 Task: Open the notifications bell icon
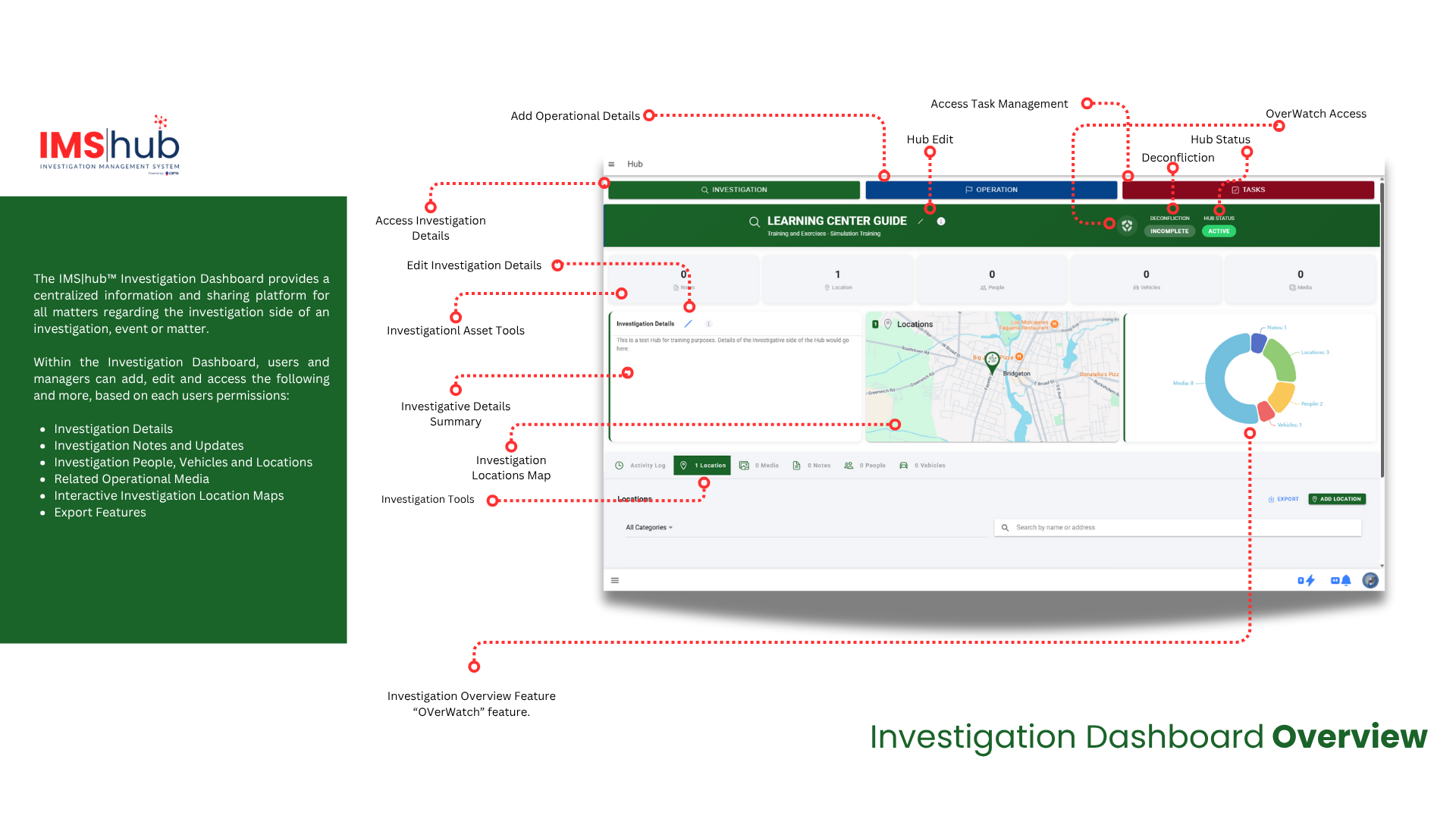coord(1346,580)
